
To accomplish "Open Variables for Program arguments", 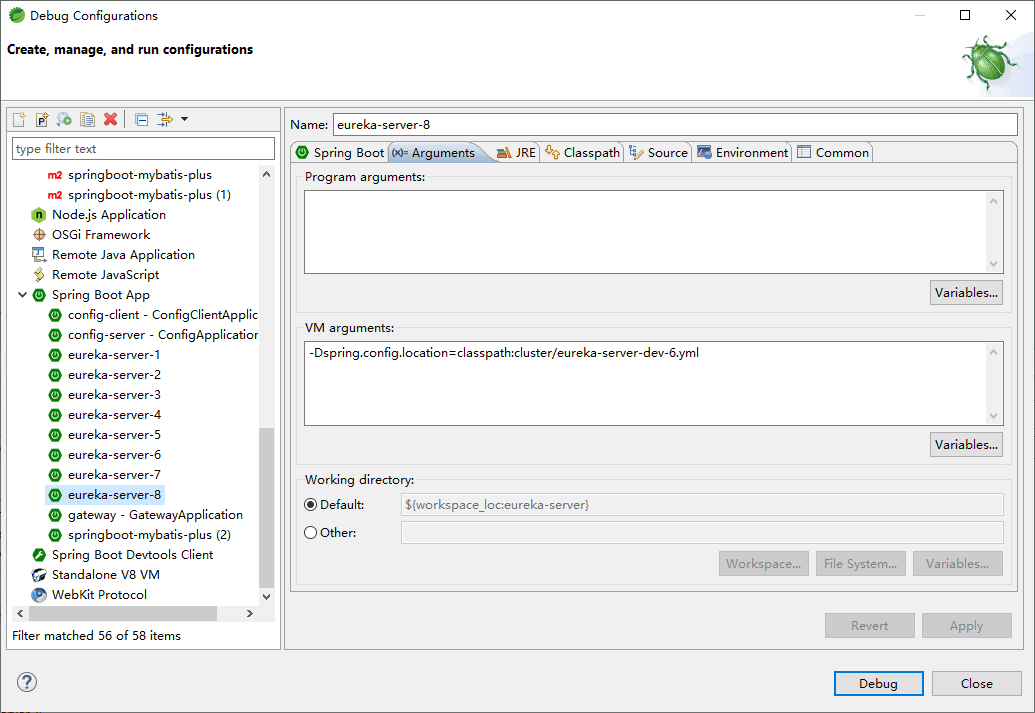I will tap(966, 292).
